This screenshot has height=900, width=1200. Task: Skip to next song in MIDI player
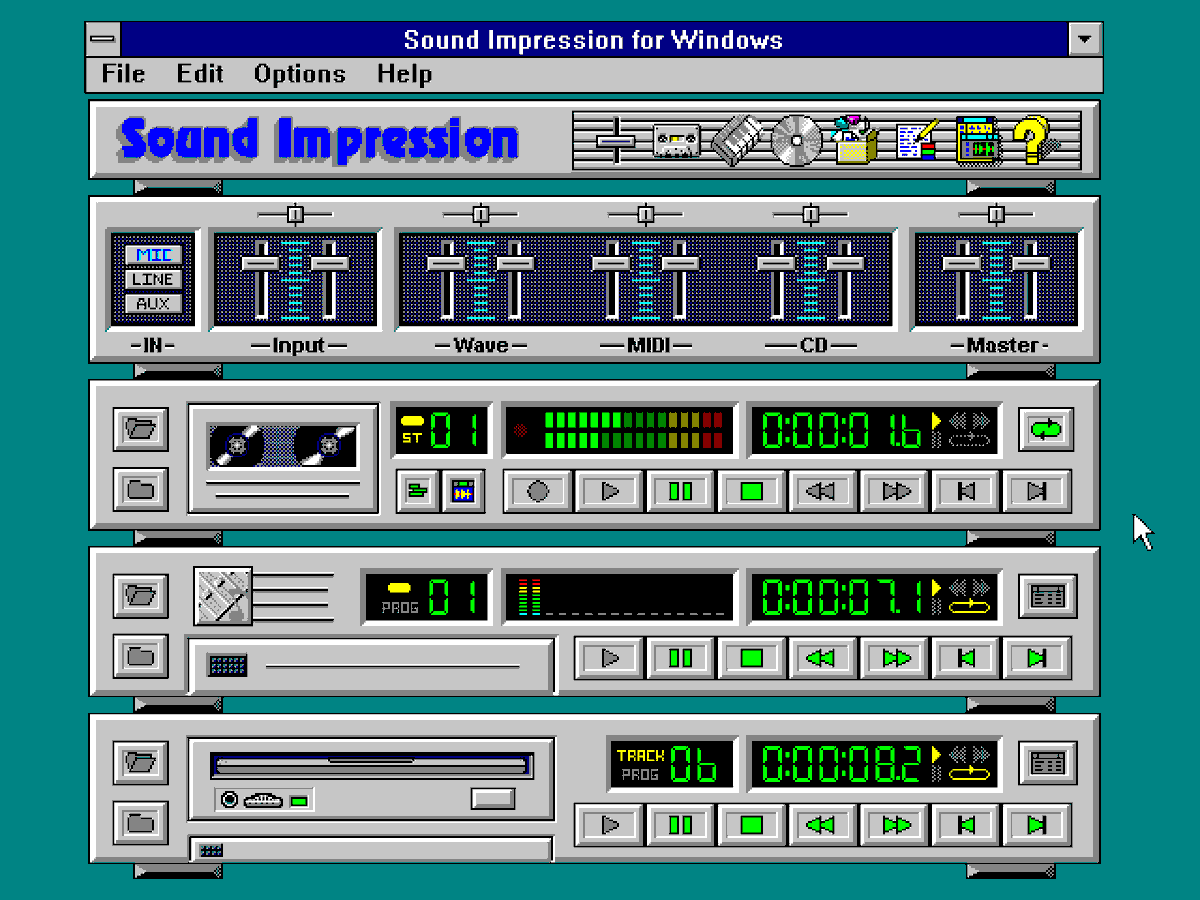pyautogui.click(x=1038, y=658)
